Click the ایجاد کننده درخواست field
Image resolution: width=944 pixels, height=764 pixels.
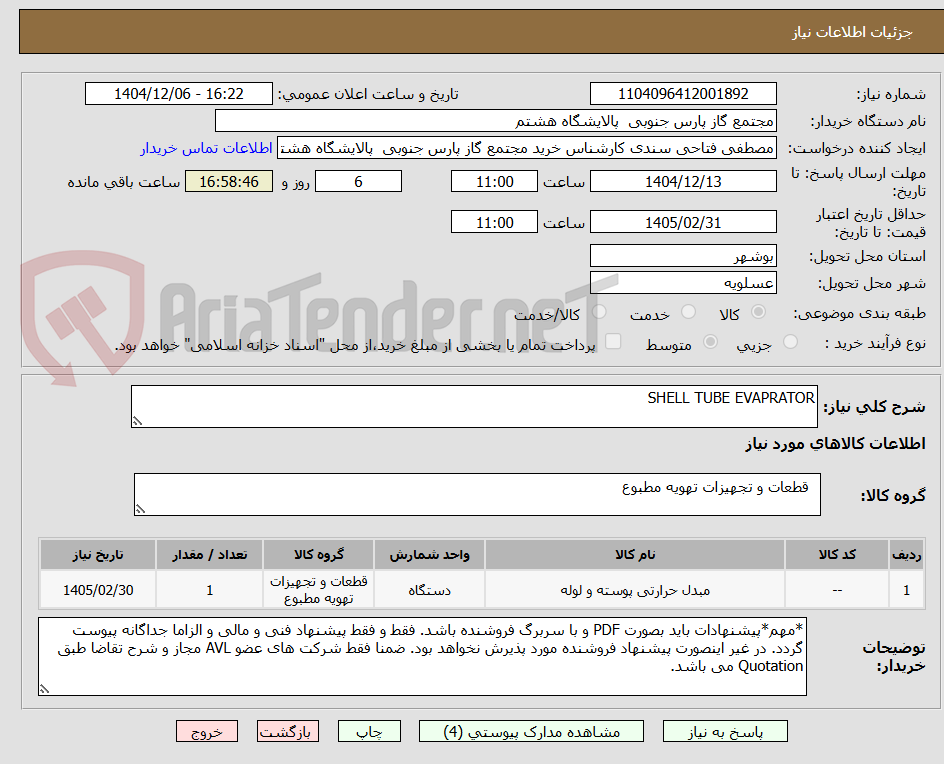[x=527, y=148]
